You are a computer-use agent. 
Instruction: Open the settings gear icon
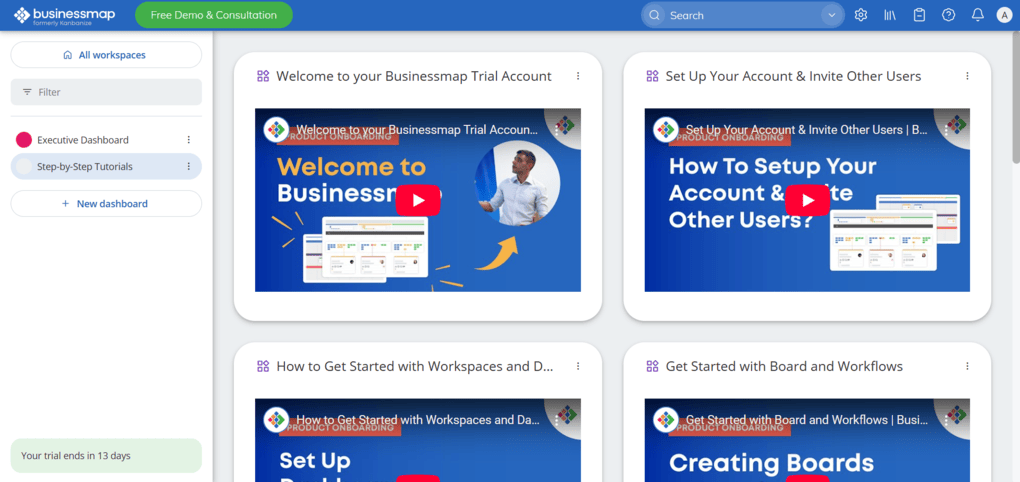pos(861,15)
